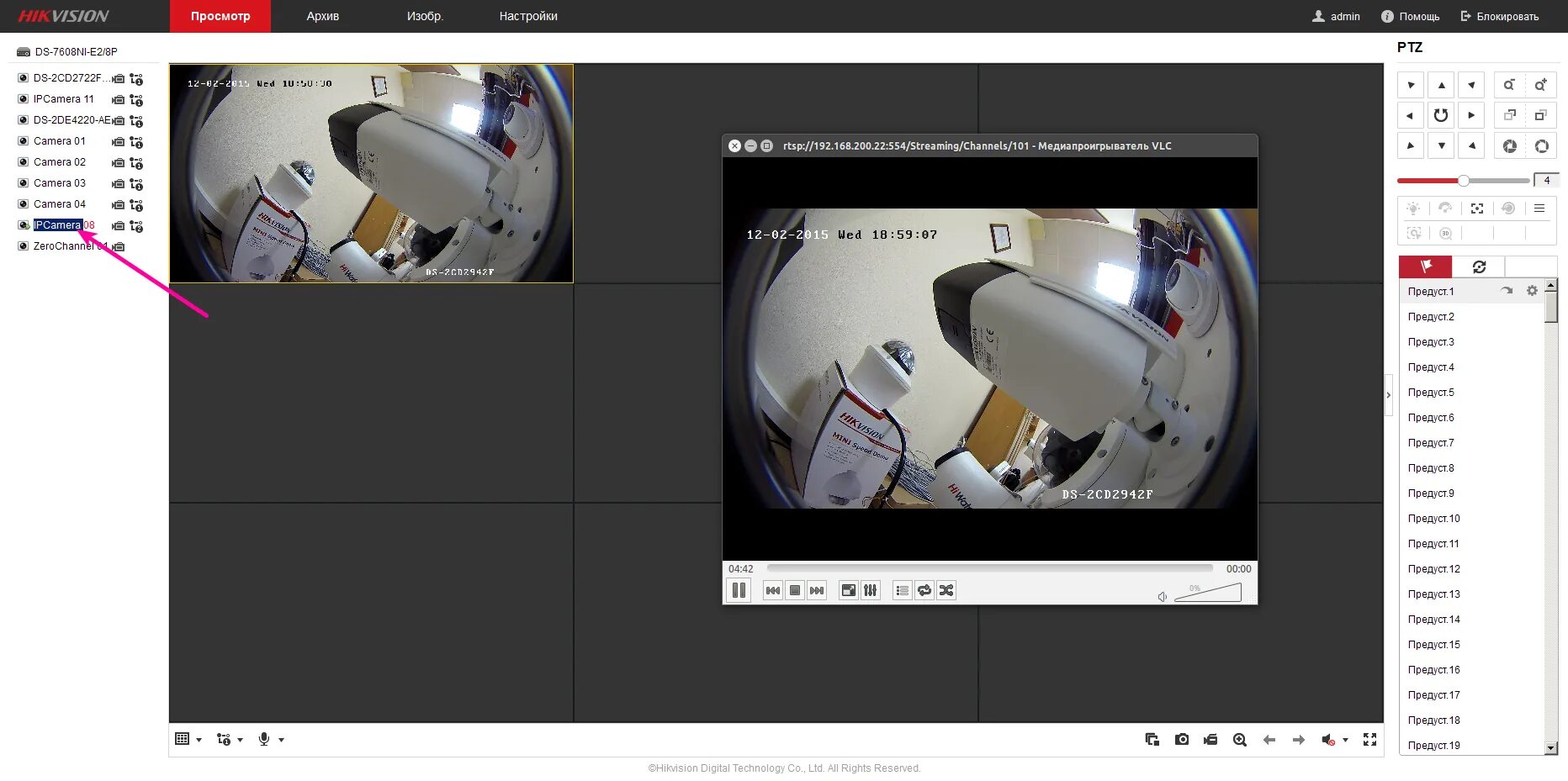Go to previous page arrow
The width and height of the screenshot is (1568, 781).
click(1269, 740)
